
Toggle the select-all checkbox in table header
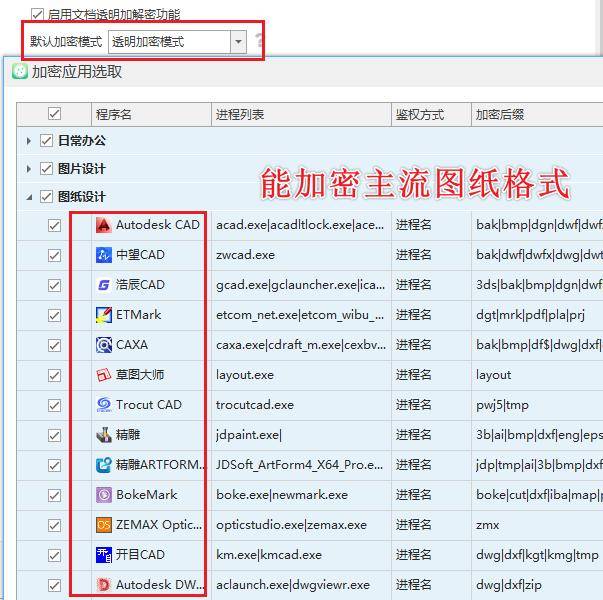55,114
